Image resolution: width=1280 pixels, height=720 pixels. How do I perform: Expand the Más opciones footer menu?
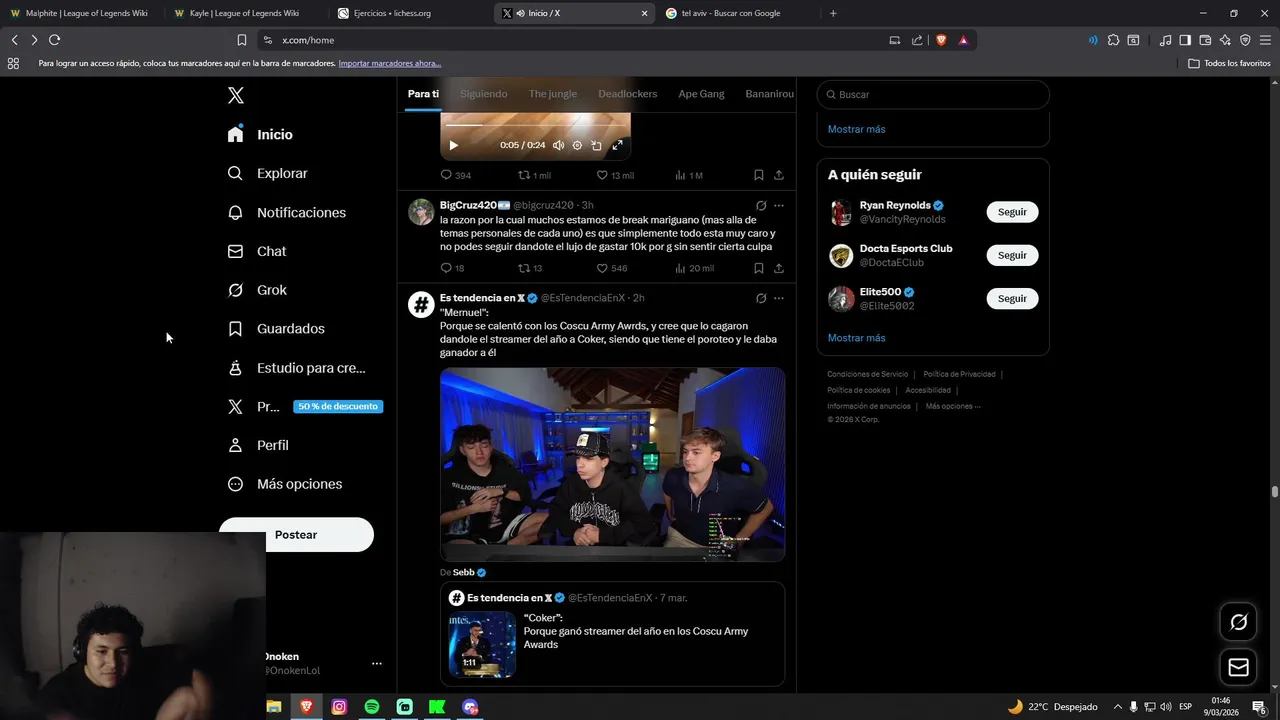click(x=953, y=406)
